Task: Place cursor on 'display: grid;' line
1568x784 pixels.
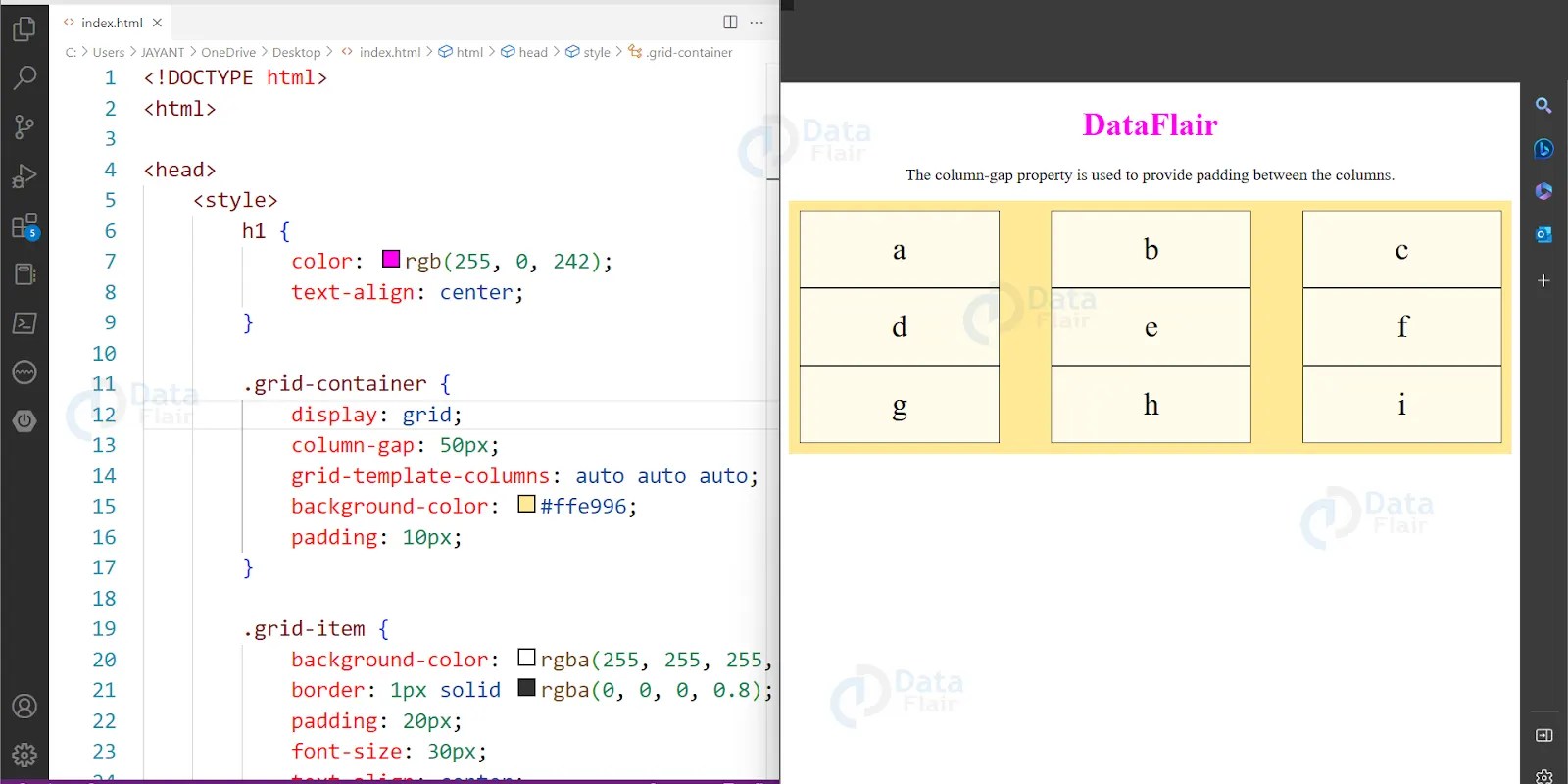Action: tap(376, 415)
